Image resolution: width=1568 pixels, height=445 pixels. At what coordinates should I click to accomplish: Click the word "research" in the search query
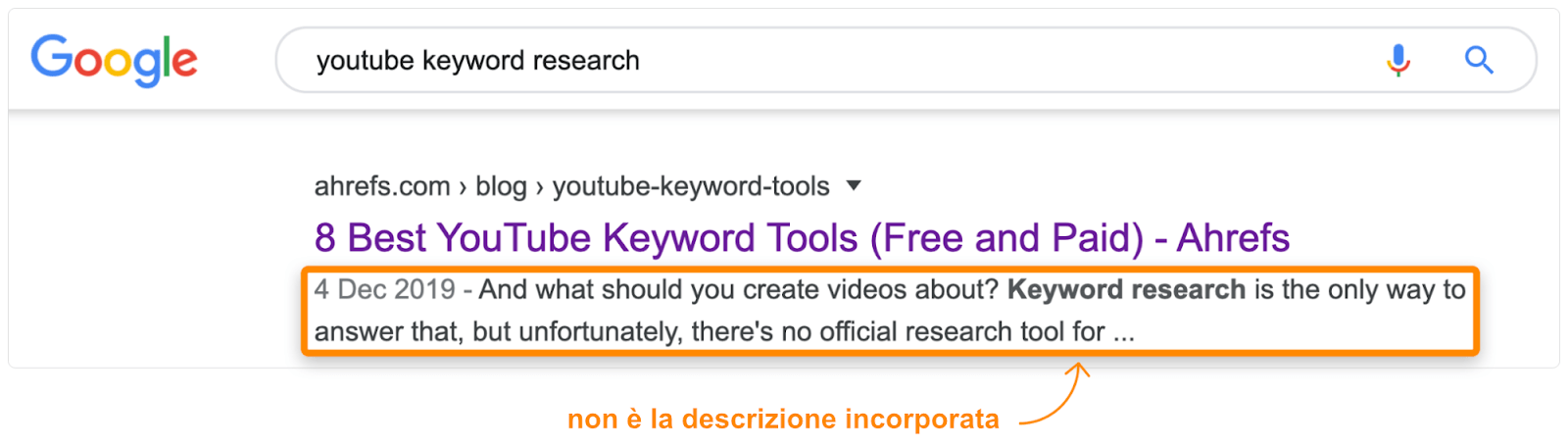click(x=586, y=61)
